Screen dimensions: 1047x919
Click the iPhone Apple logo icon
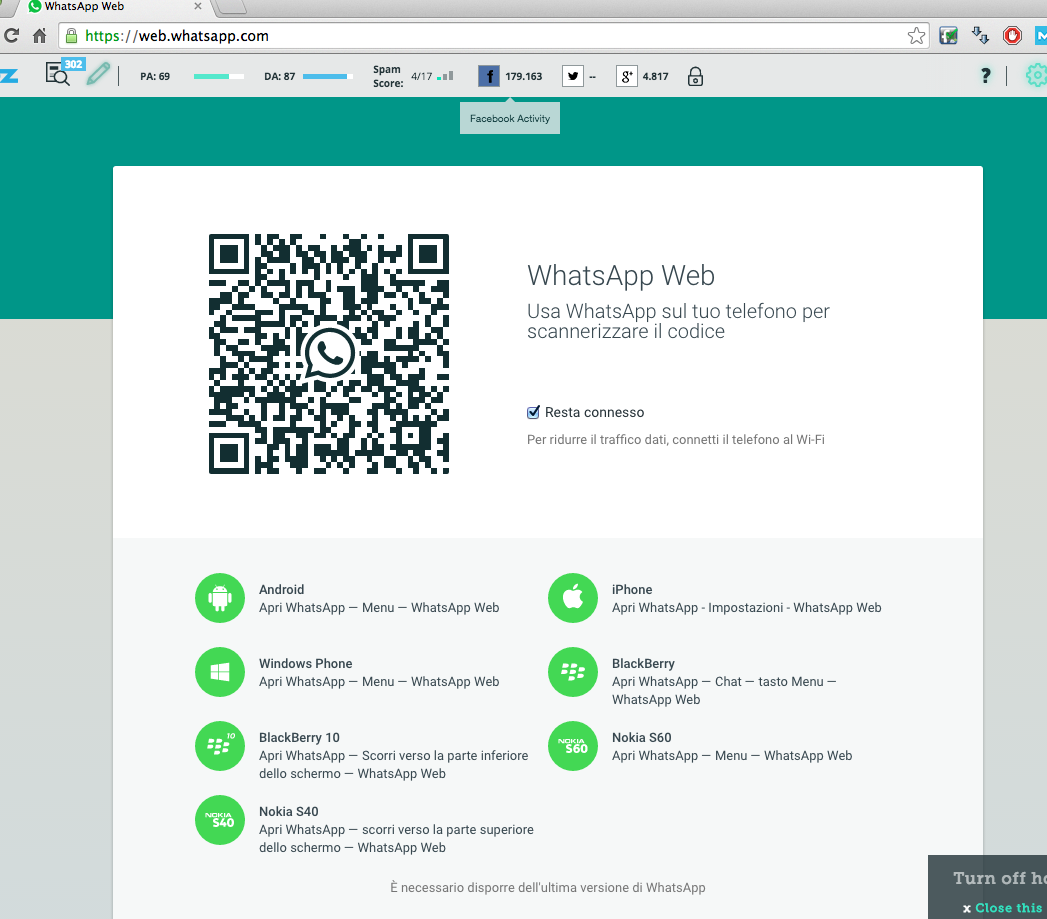point(573,598)
